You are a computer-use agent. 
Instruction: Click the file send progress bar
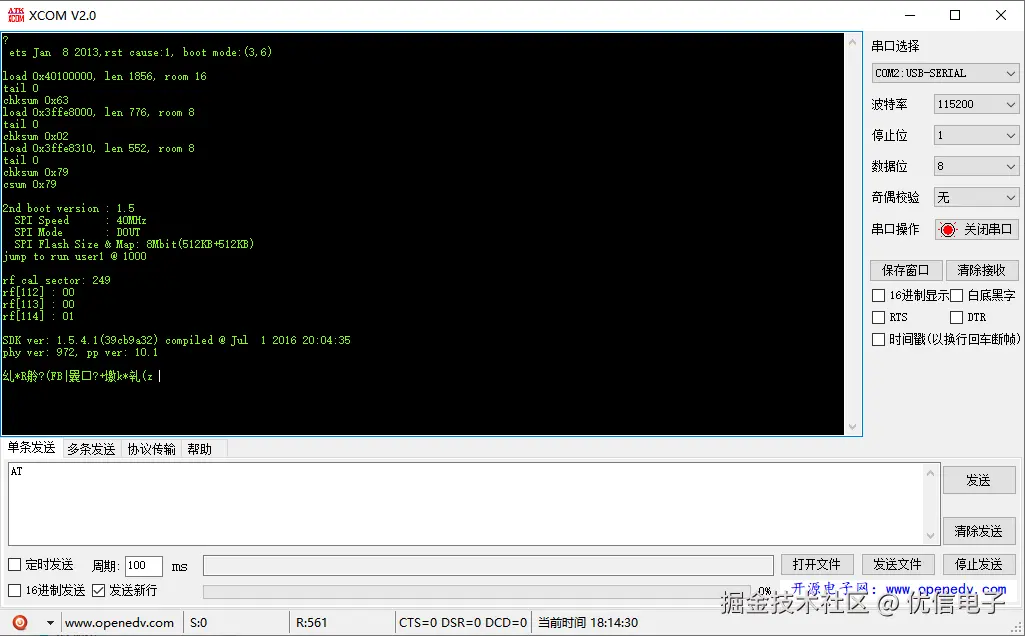pyautogui.click(x=477, y=592)
